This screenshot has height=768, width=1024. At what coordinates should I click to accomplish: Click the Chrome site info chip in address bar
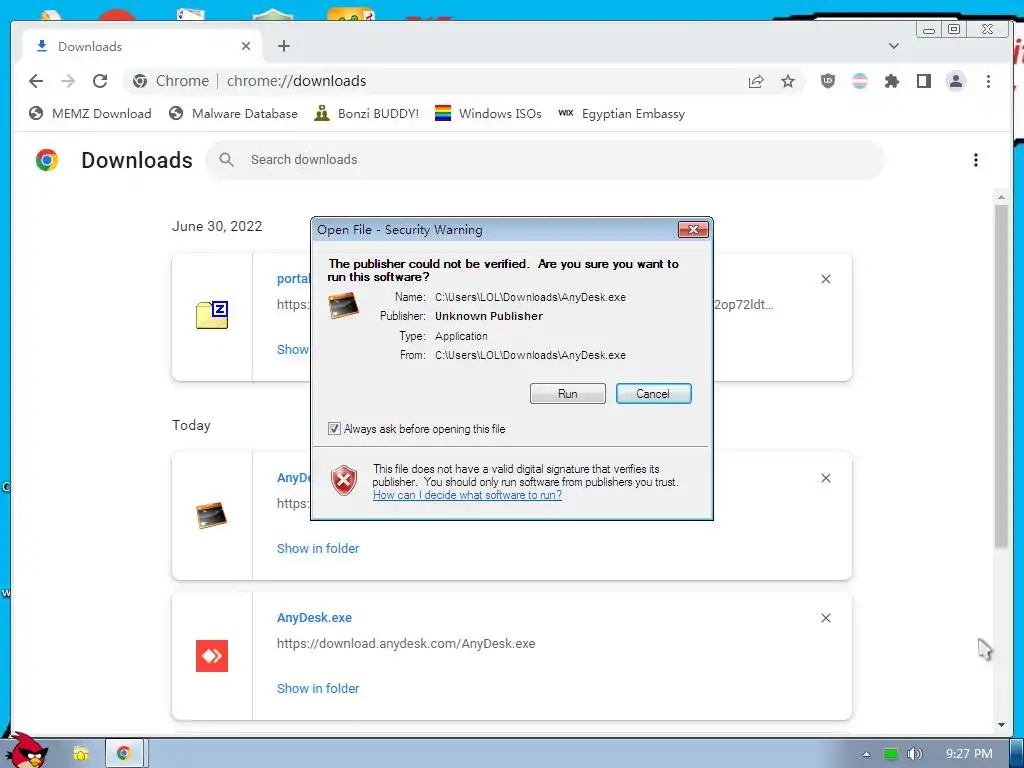[x=170, y=81]
